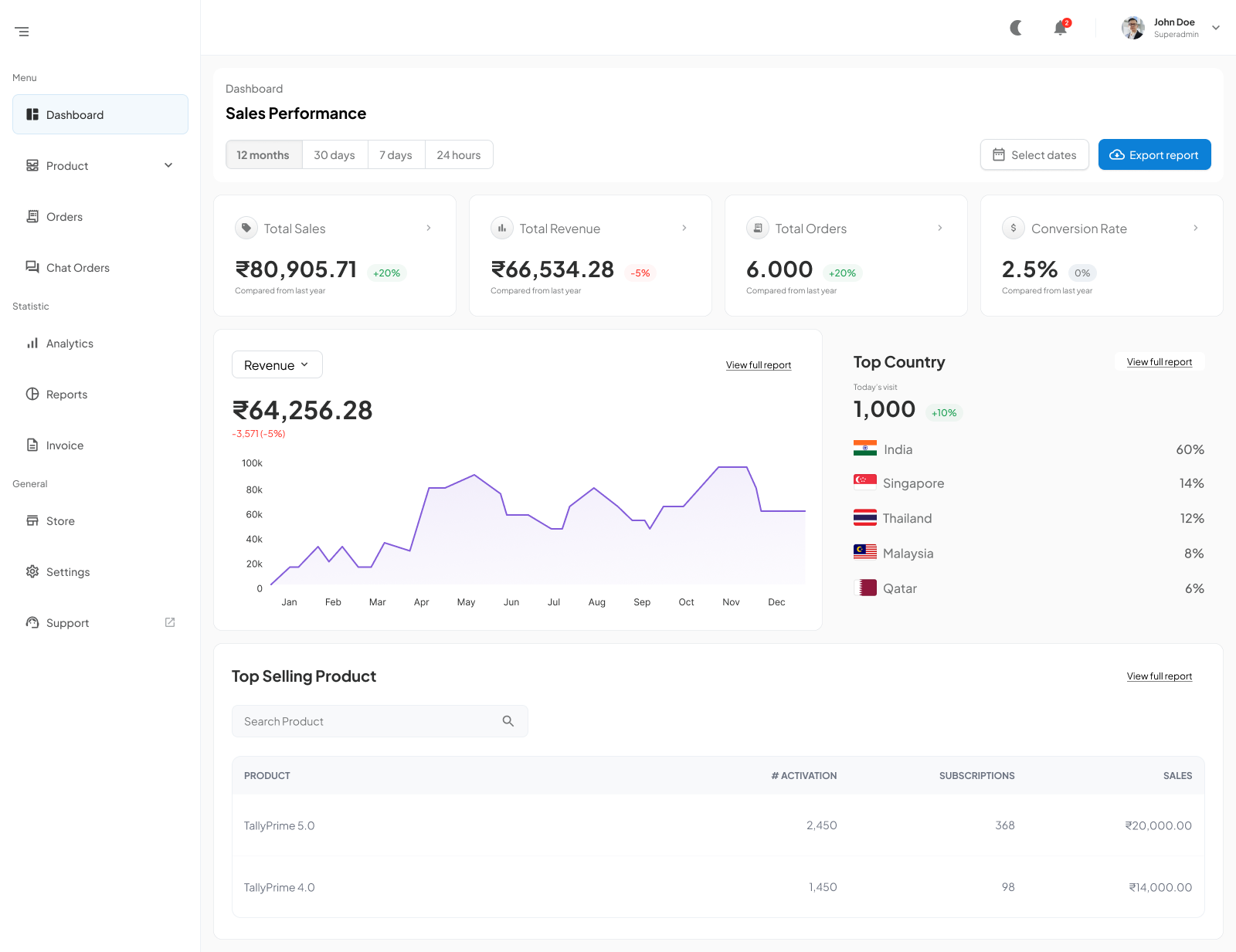Select the 12 months time range
Screen dimensions: 1236x952
click(263, 155)
